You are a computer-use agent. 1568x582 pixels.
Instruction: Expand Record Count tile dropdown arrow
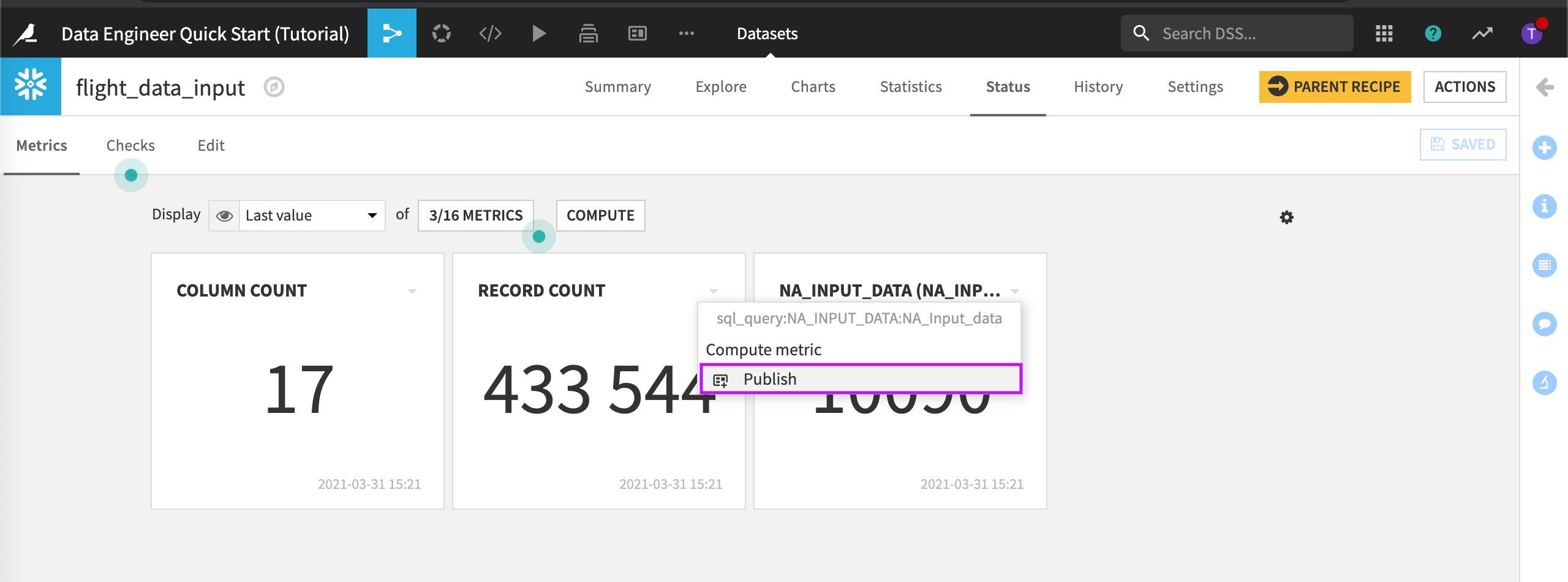pos(714,291)
